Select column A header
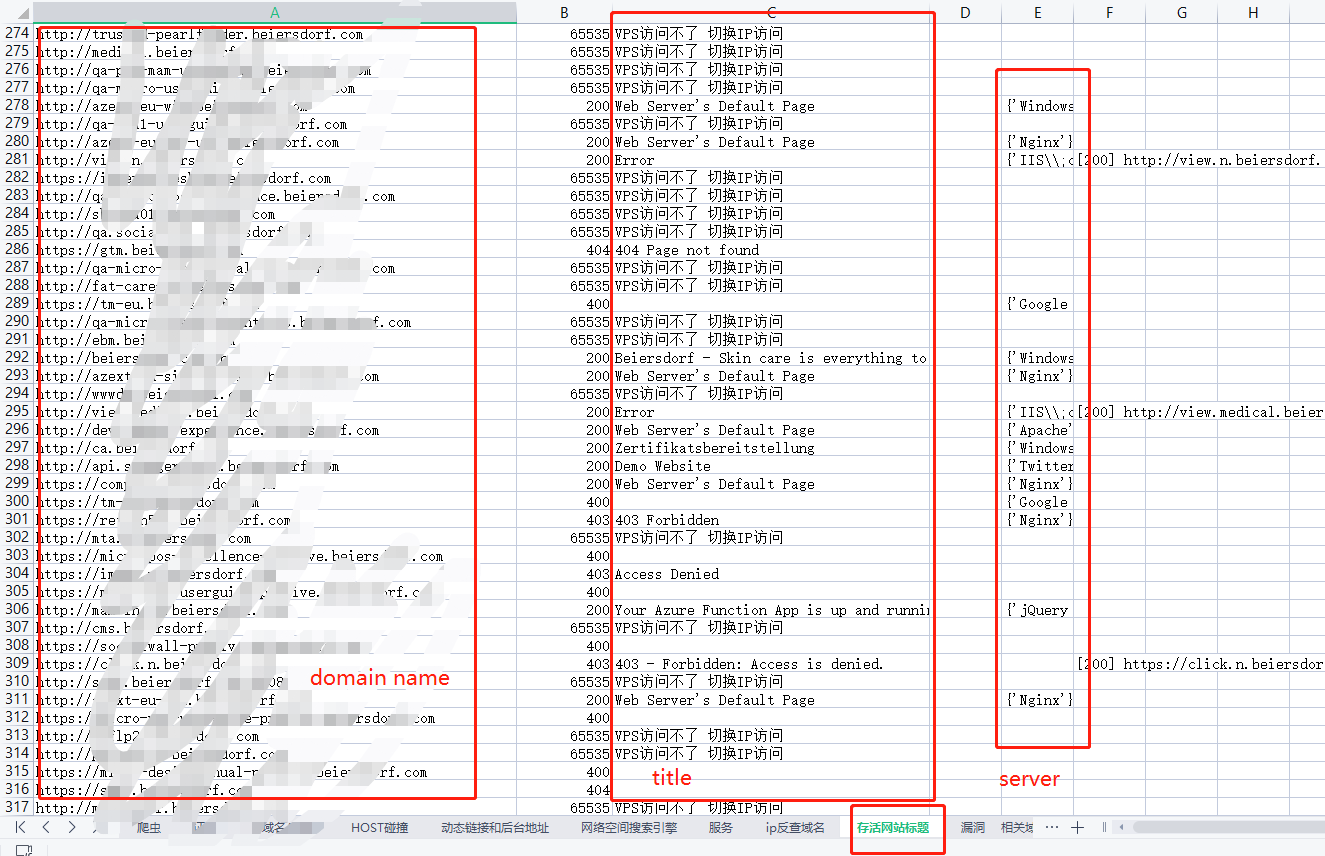 275,12
